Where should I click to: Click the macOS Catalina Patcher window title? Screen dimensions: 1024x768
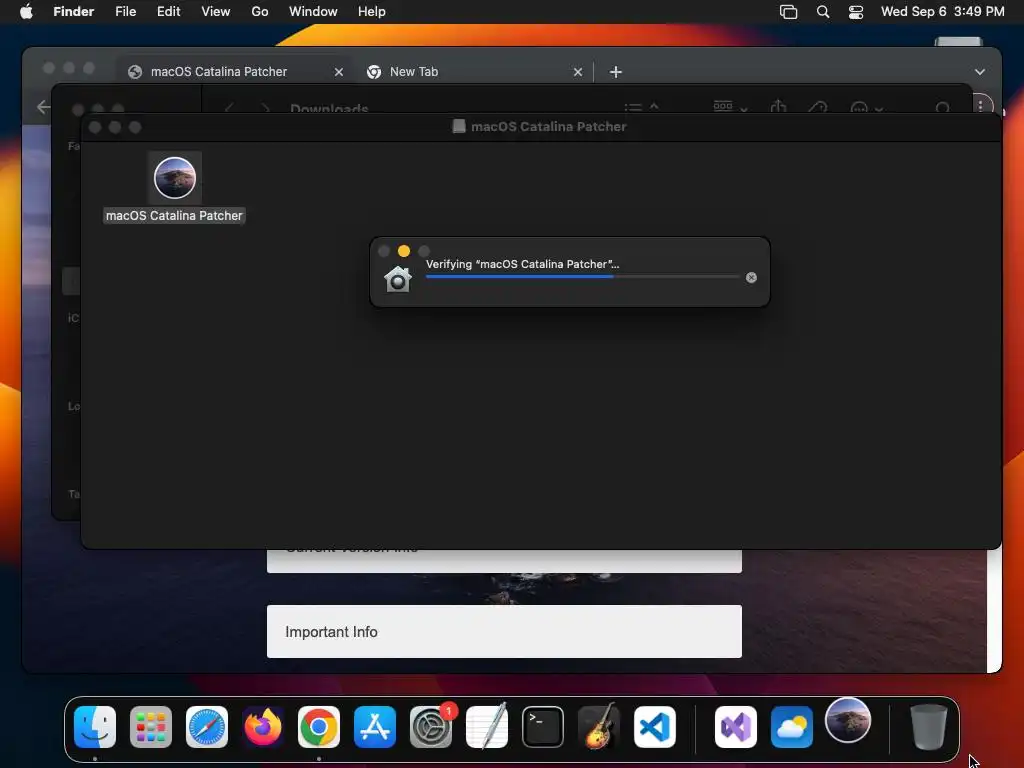click(x=549, y=127)
